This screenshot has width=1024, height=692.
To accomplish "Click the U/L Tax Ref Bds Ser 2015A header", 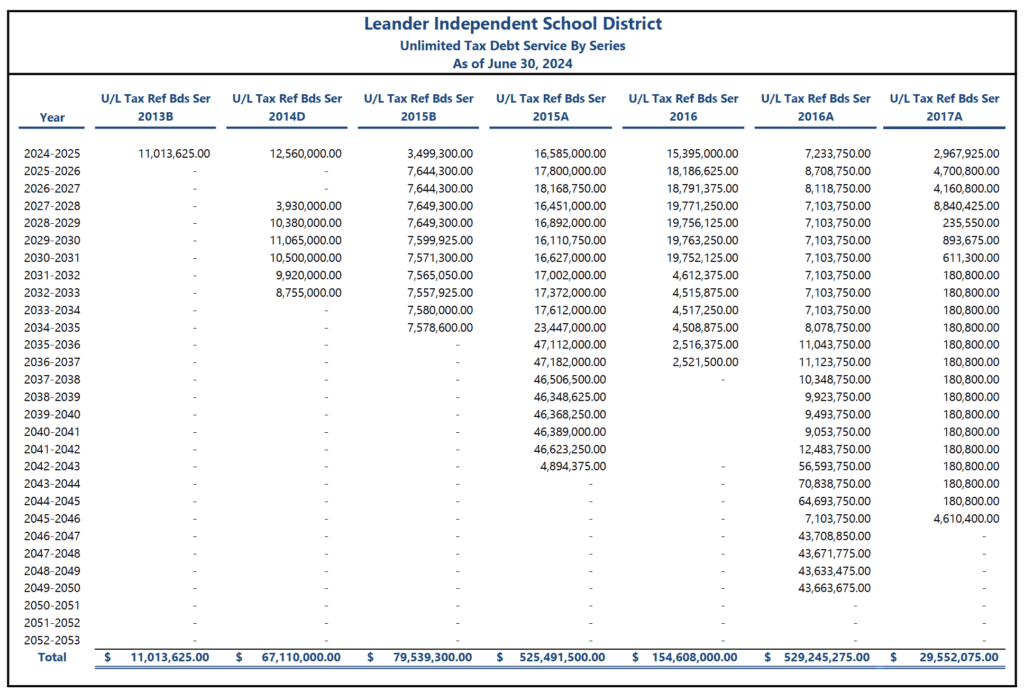I will [551, 107].
